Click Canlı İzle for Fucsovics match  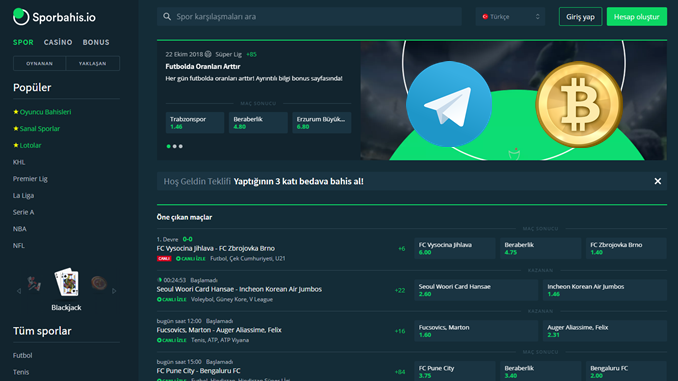[x=172, y=340]
